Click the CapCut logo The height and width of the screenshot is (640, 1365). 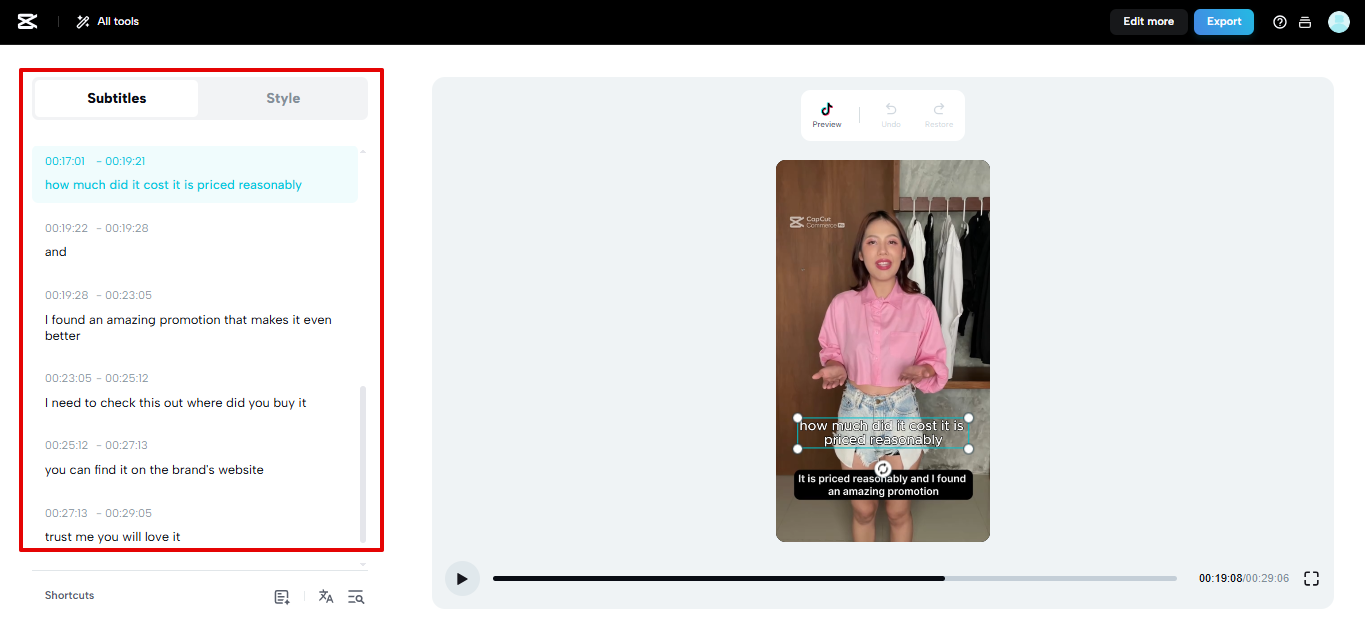27,21
